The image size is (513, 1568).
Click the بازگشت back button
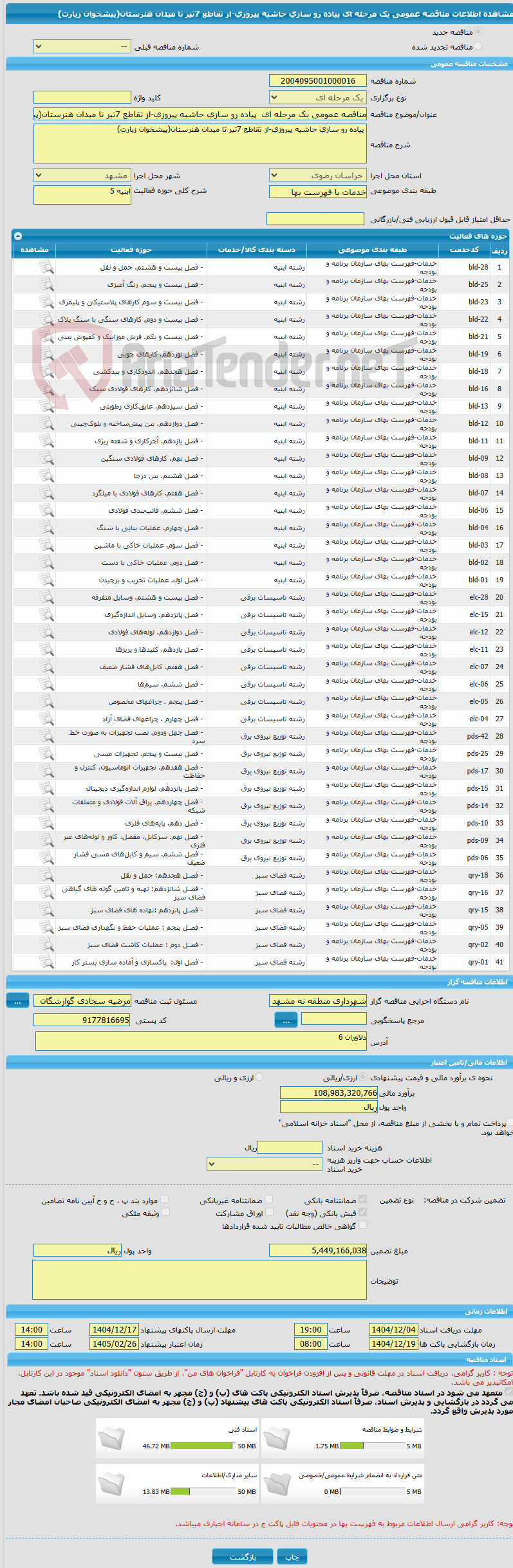pos(243,1556)
